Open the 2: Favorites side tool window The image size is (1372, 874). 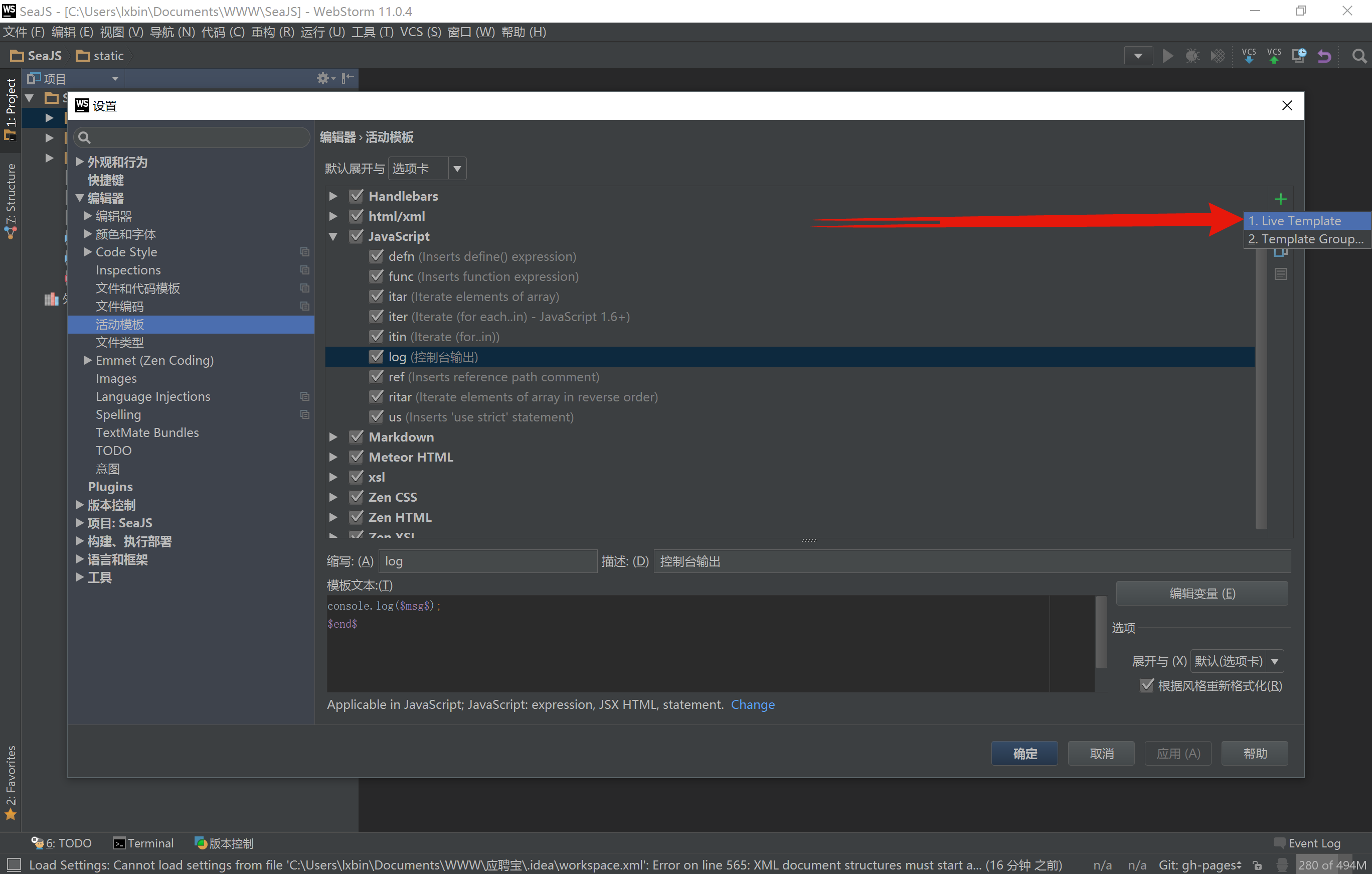[x=10, y=782]
